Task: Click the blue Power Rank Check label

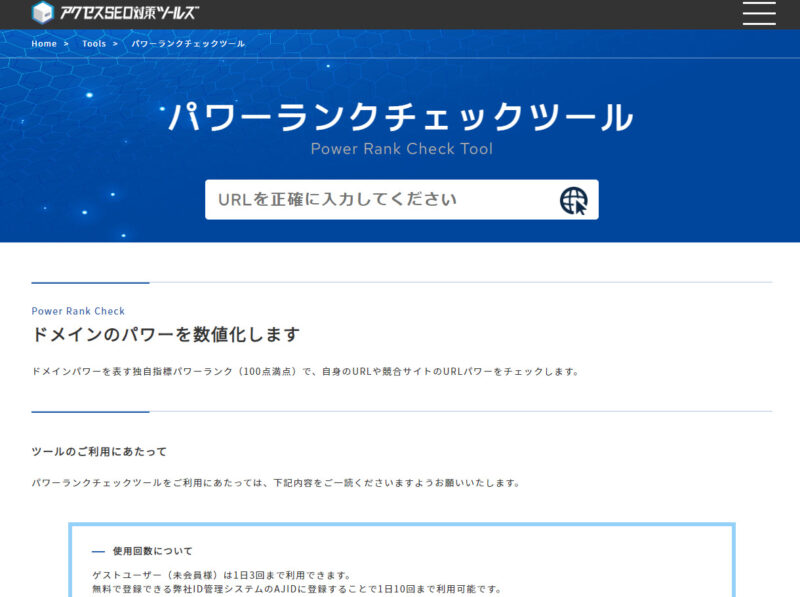Action: 78,311
